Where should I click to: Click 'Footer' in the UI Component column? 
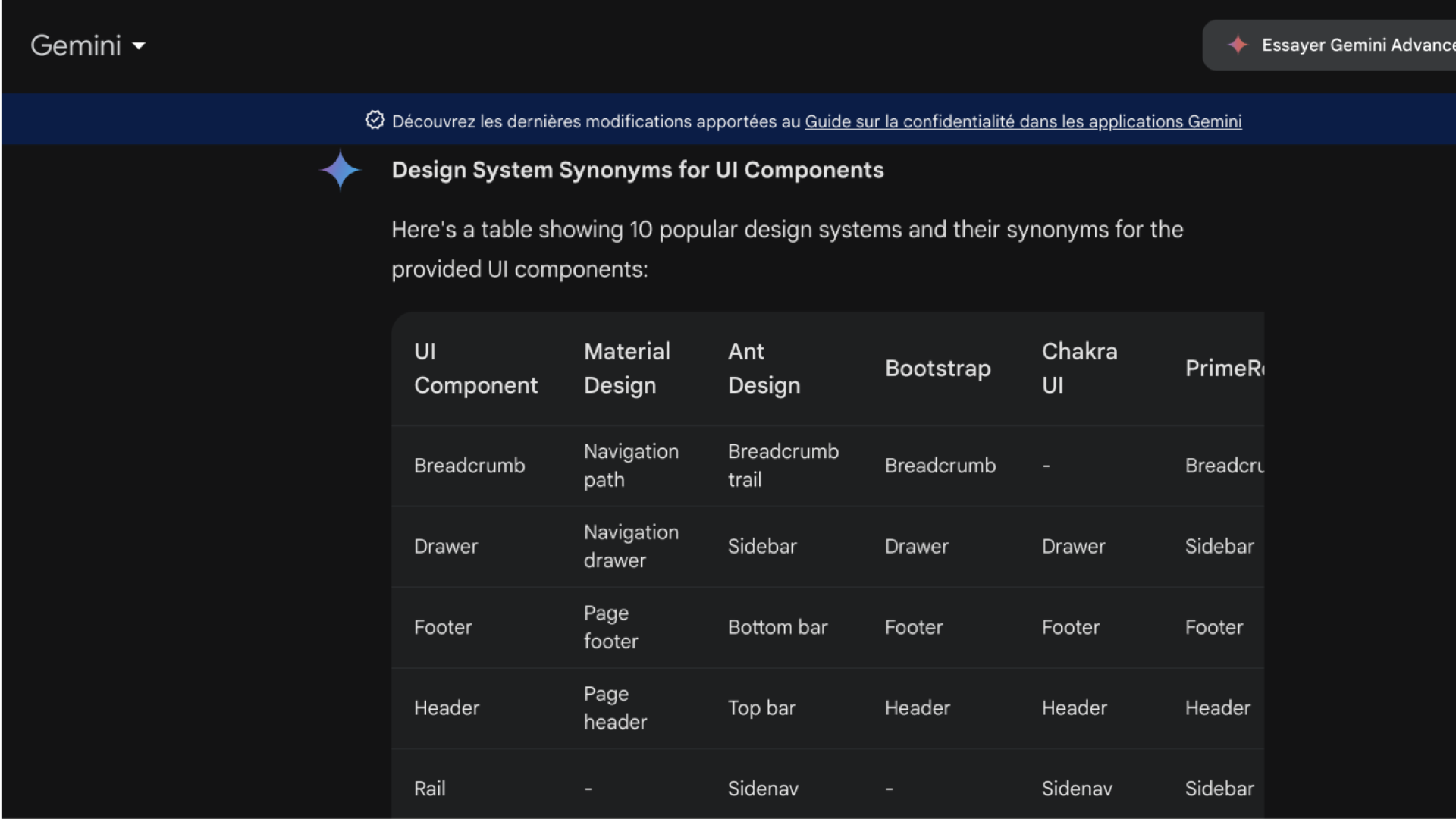click(443, 627)
